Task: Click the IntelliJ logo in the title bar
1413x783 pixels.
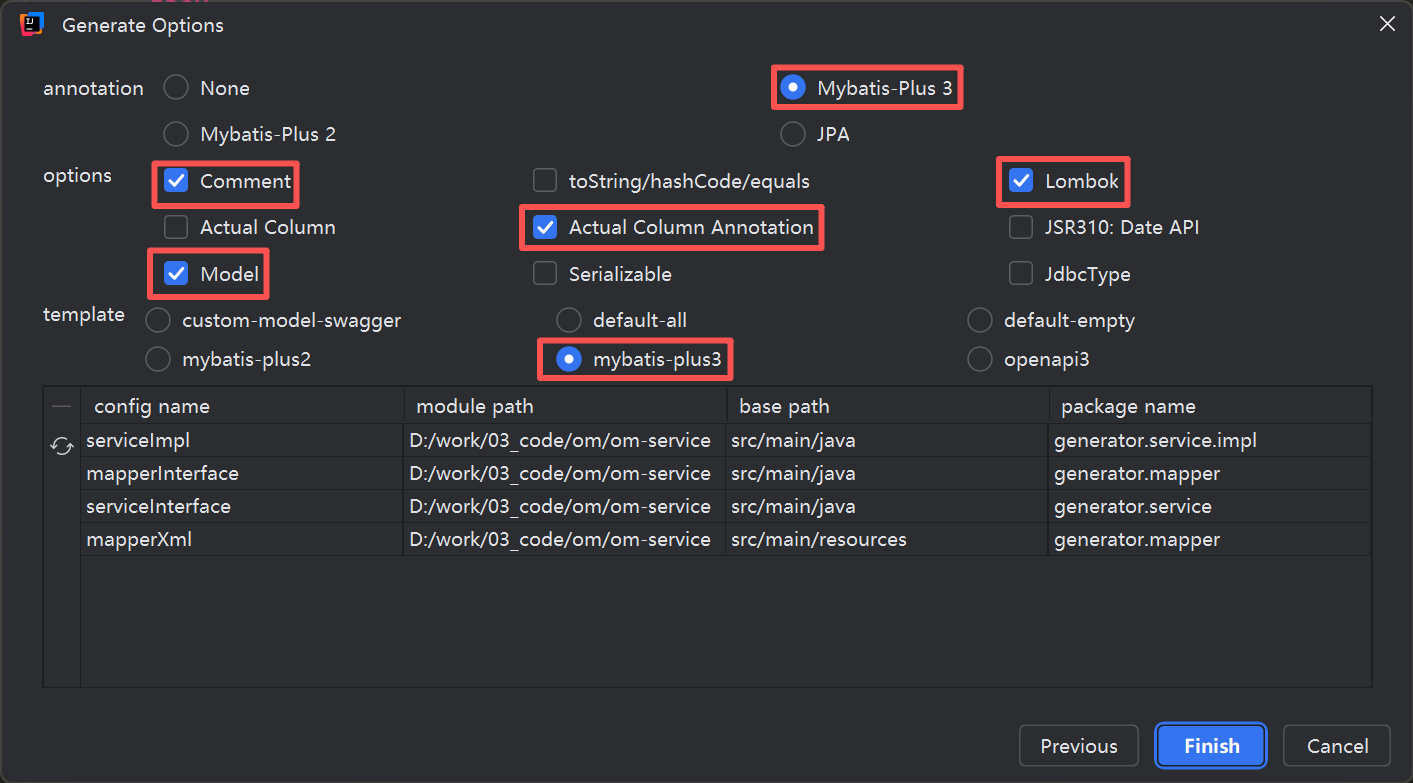Action: coord(32,25)
